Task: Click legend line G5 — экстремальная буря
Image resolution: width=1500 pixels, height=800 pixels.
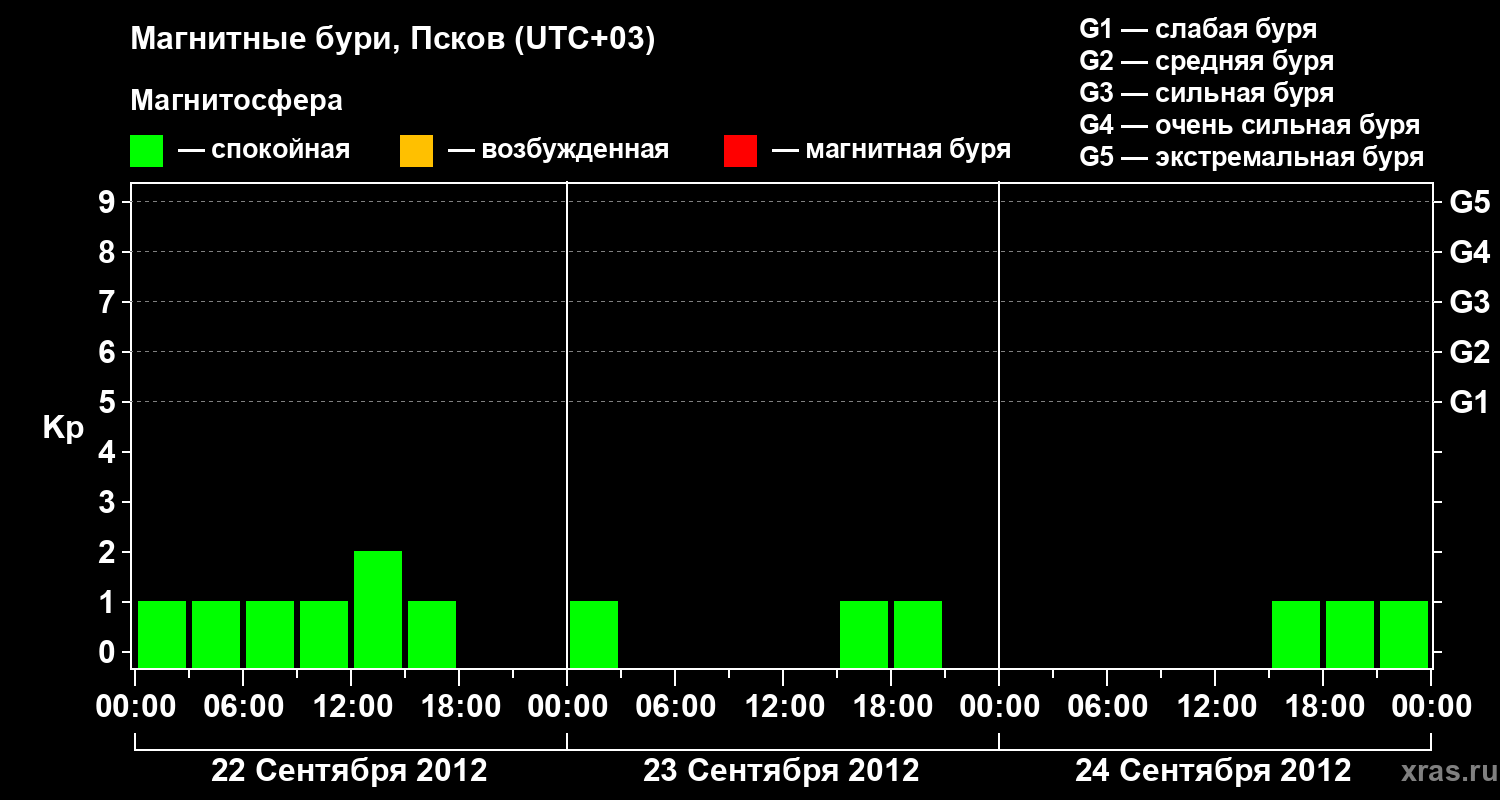Action: pos(1251,157)
